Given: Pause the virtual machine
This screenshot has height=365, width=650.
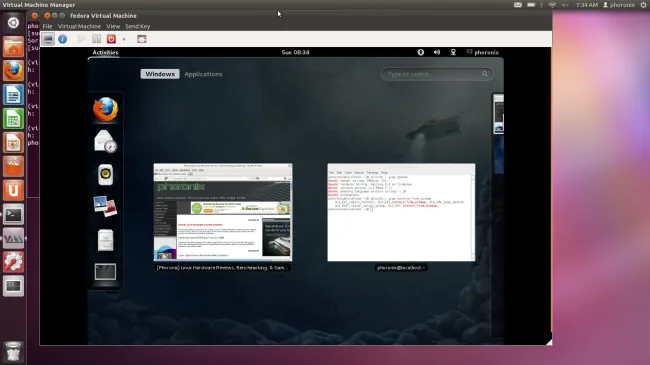Looking at the screenshot, I should pos(97,39).
